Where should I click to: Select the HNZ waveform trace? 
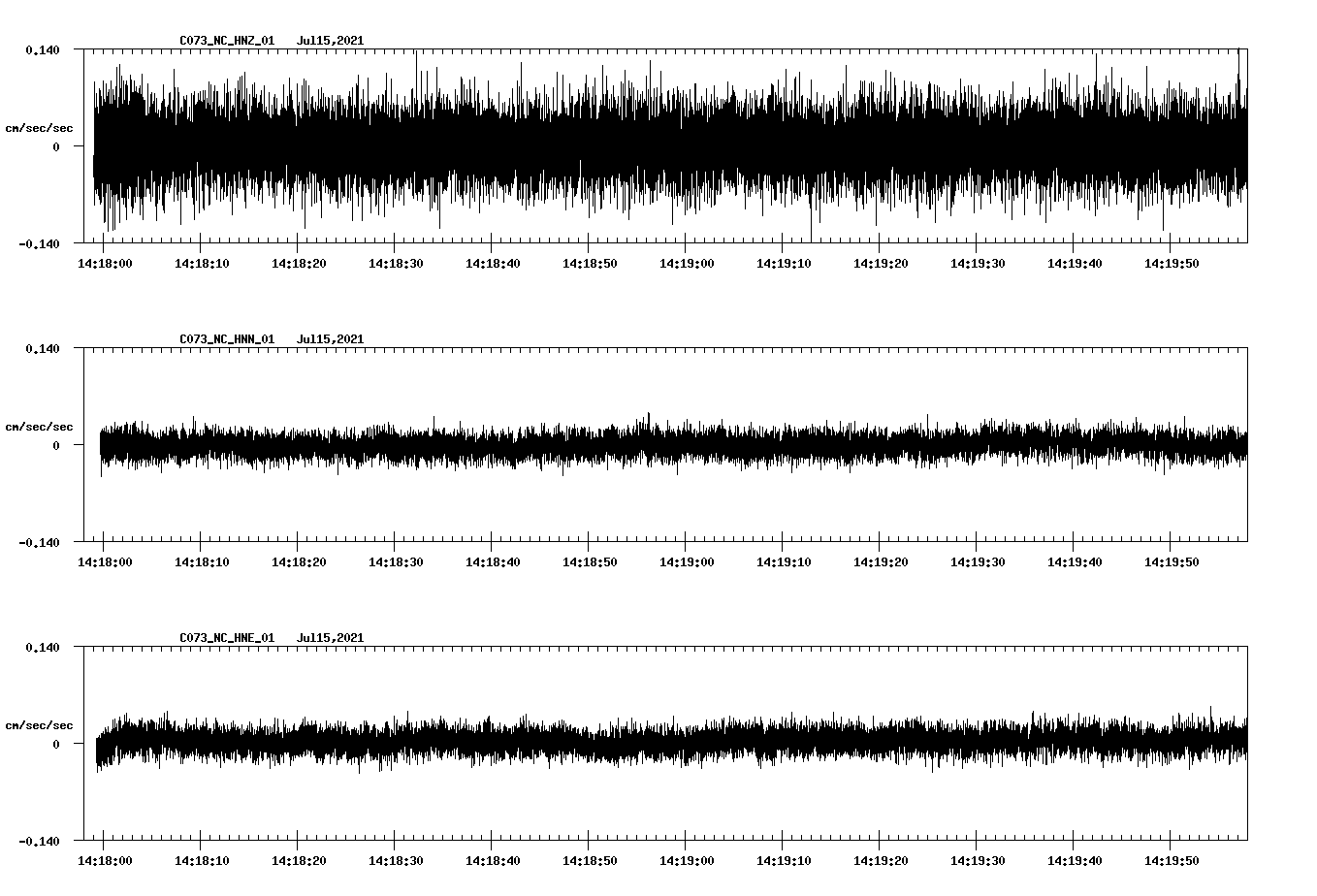coord(669,144)
